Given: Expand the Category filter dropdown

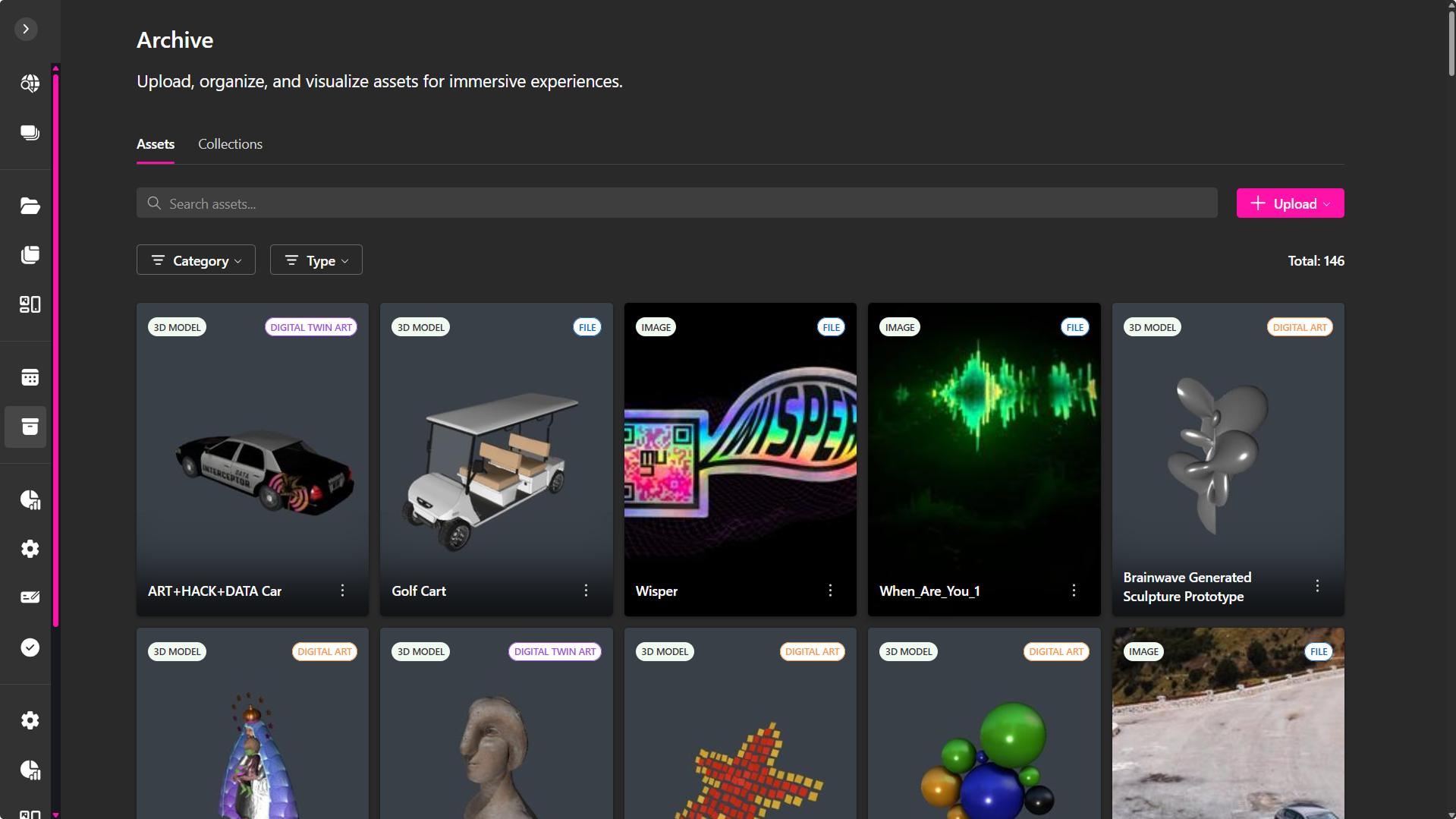Looking at the screenshot, I should click(196, 260).
